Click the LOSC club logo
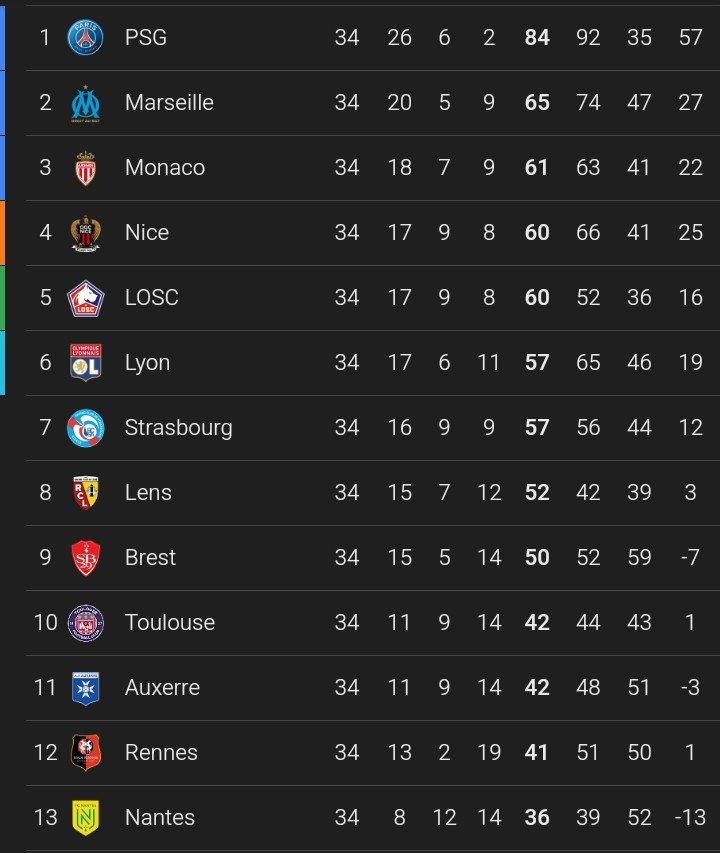This screenshot has width=720, height=853. (x=85, y=298)
